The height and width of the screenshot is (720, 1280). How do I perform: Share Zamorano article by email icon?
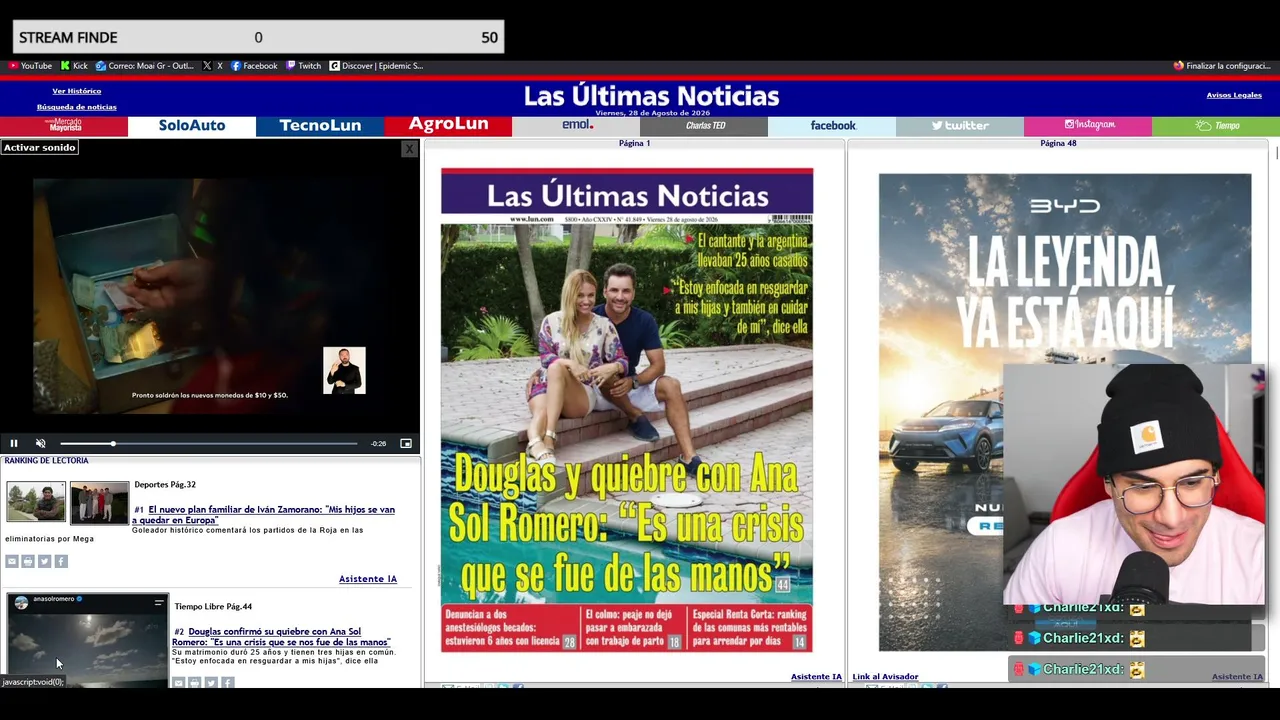coord(12,562)
